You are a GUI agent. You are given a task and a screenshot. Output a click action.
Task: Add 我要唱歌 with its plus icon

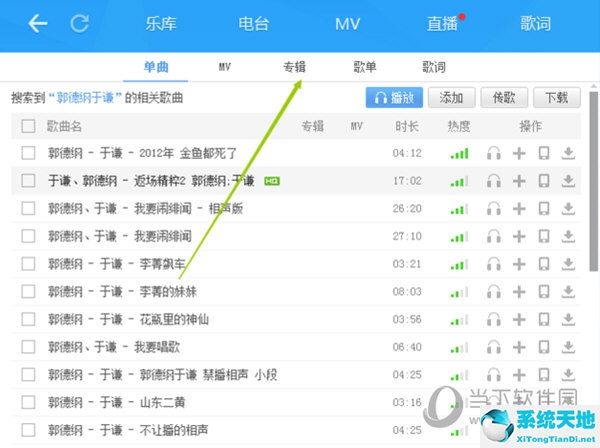pos(519,347)
